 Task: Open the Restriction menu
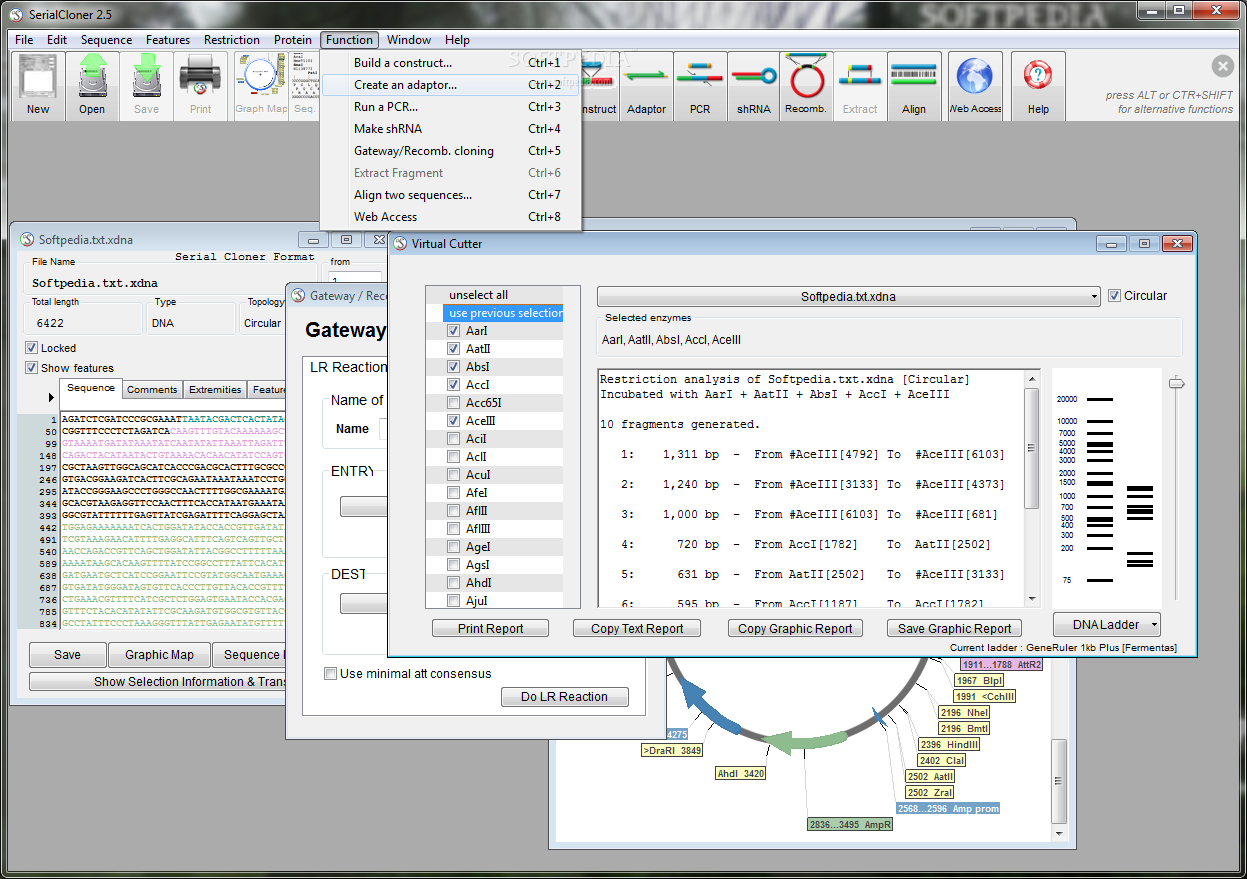232,40
